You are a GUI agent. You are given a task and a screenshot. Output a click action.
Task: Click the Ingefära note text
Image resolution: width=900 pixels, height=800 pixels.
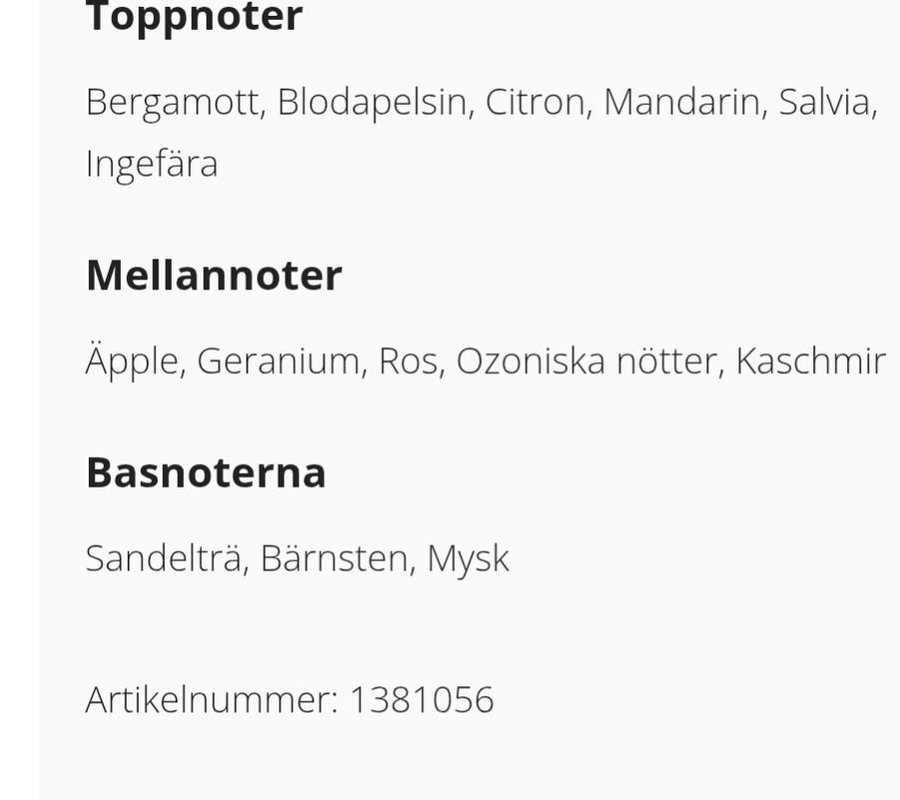151,164
